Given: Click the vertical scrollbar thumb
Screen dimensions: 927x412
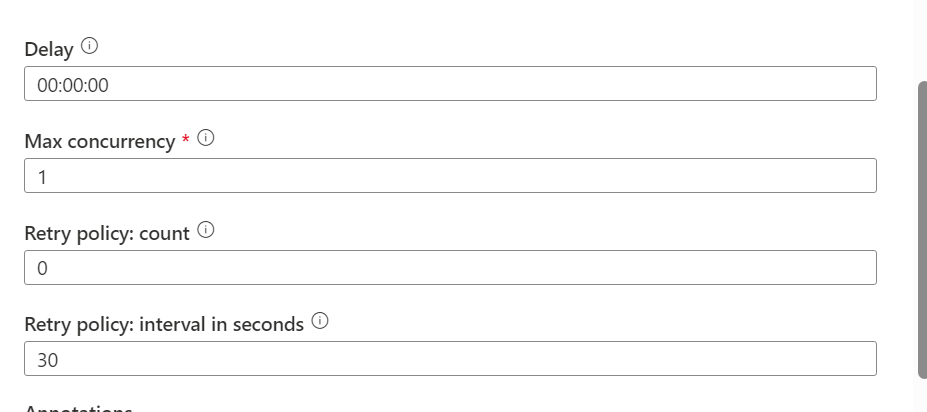Looking at the screenshot, I should (x=922, y=230).
